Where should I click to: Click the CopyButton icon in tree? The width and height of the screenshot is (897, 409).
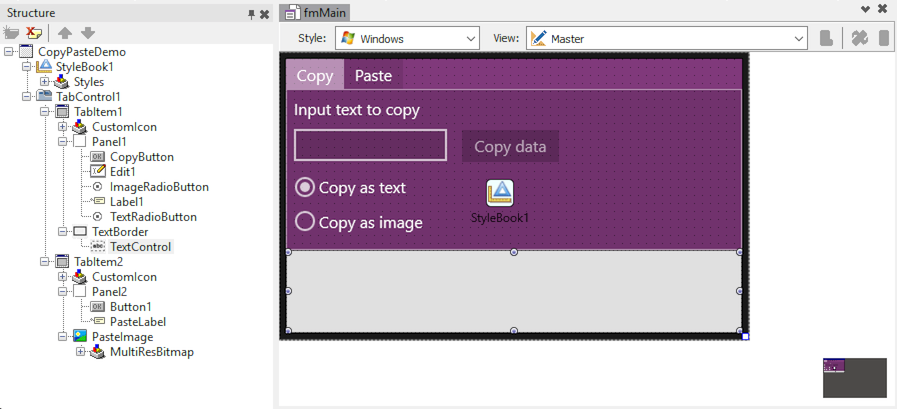point(98,157)
